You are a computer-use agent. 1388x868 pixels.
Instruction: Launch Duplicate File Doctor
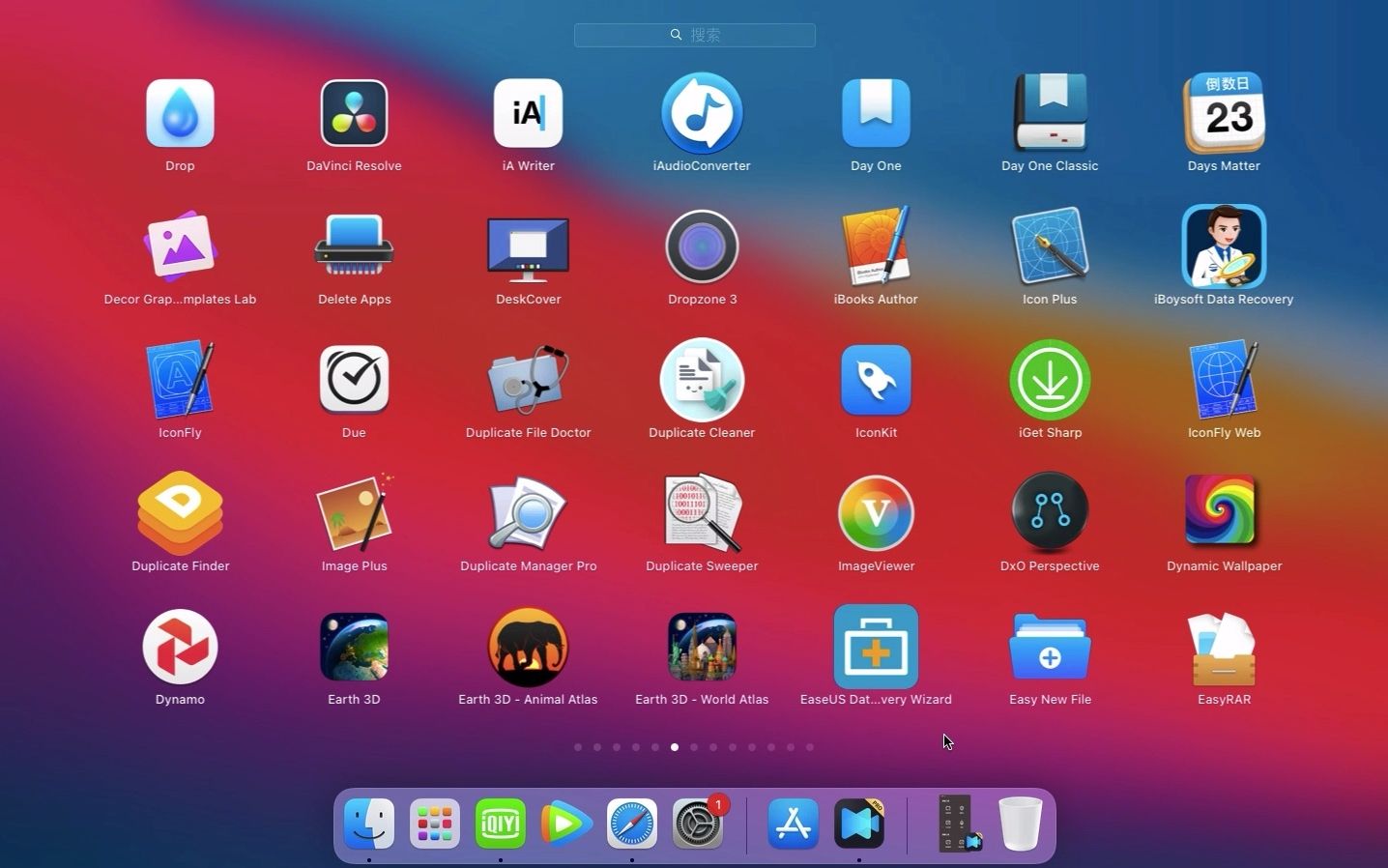click(x=528, y=380)
